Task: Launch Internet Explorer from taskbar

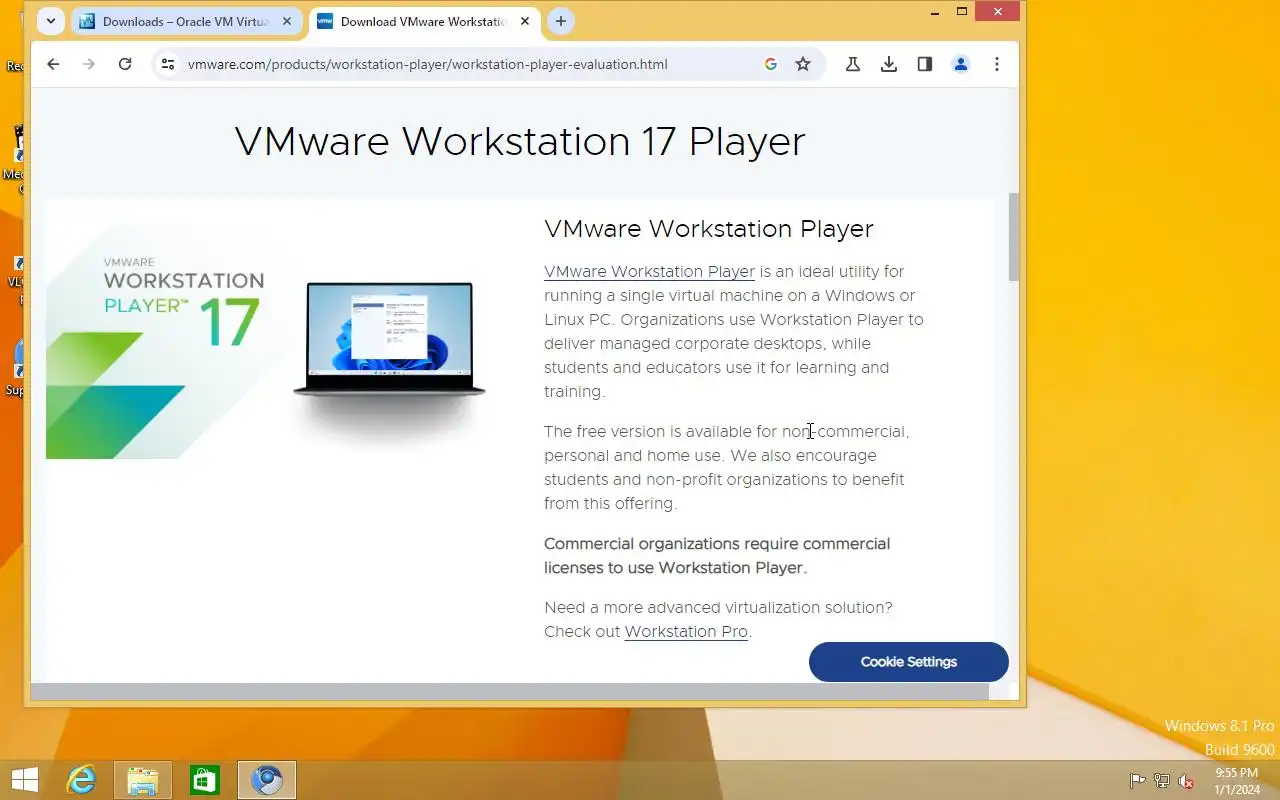Action: click(81, 780)
